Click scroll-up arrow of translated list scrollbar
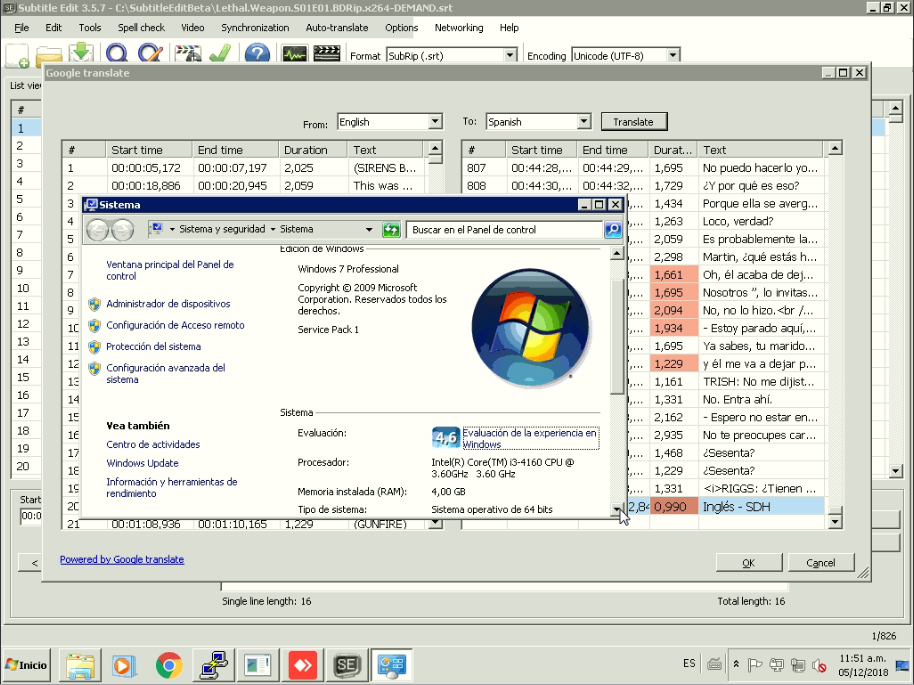The image size is (914, 685). pyautogui.click(x=835, y=149)
